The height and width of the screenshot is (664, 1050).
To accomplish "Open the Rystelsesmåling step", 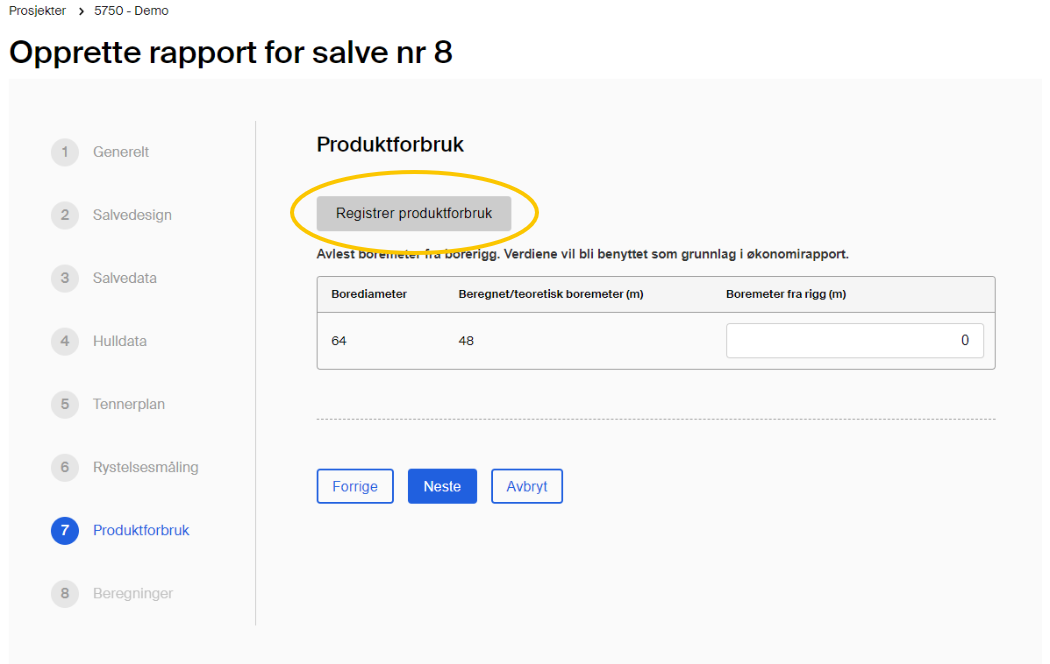I will (146, 467).
